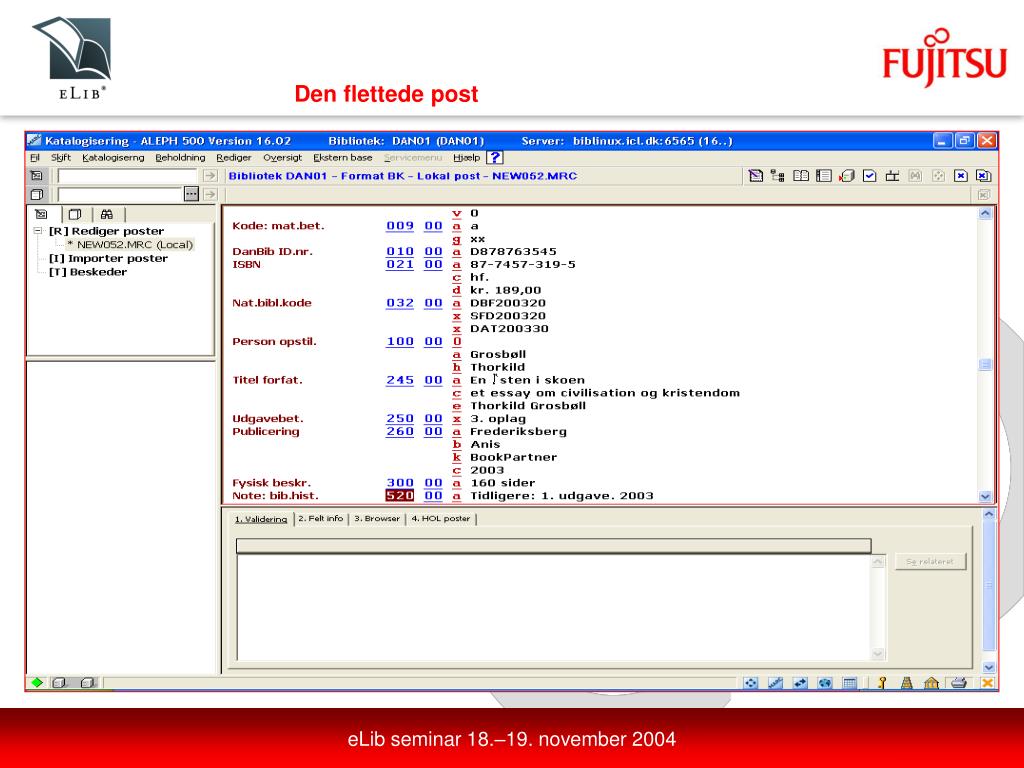Select [T] Beskeder tree item
The height and width of the screenshot is (768, 1024).
(88, 272)
